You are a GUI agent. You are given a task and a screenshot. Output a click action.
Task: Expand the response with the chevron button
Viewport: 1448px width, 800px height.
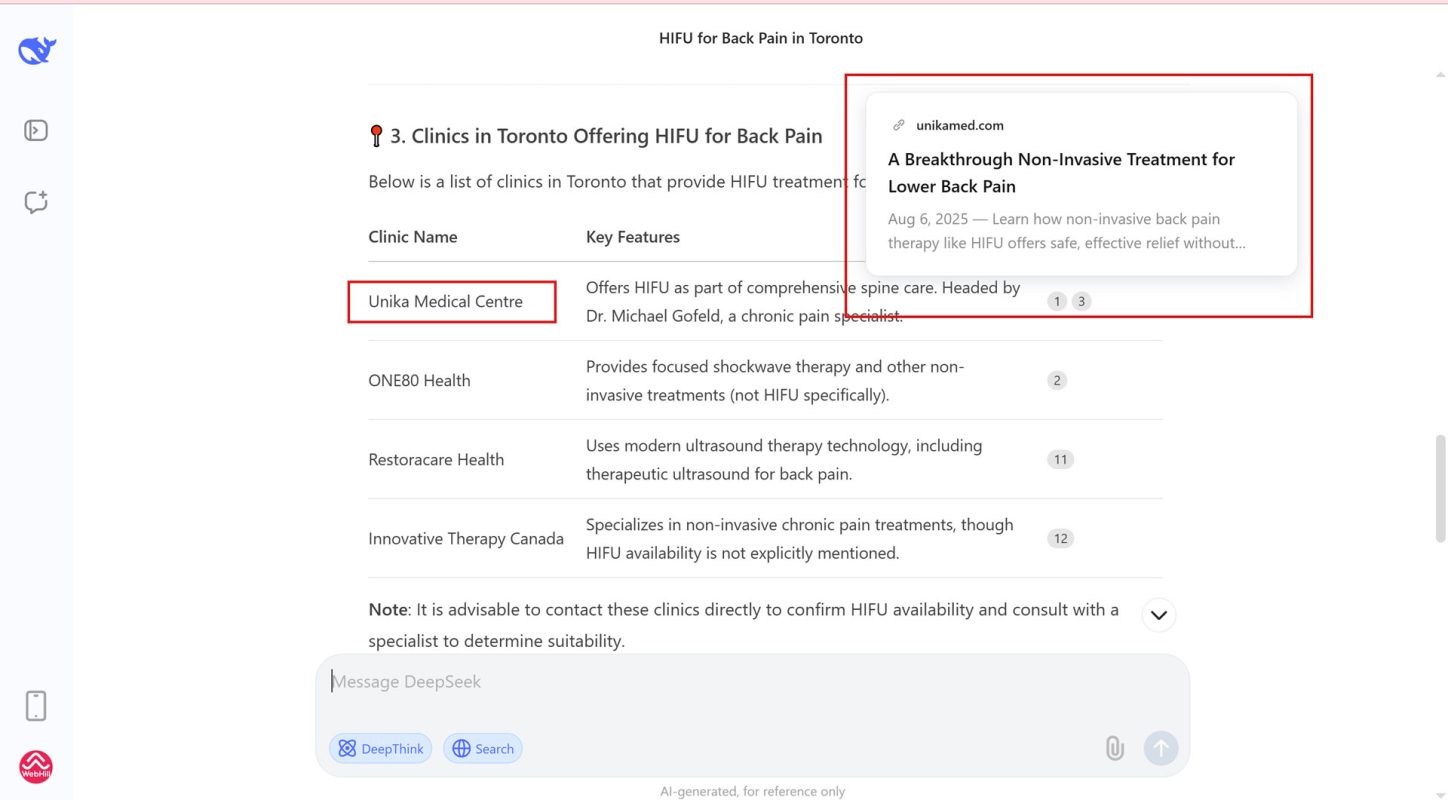[1158, 614]
